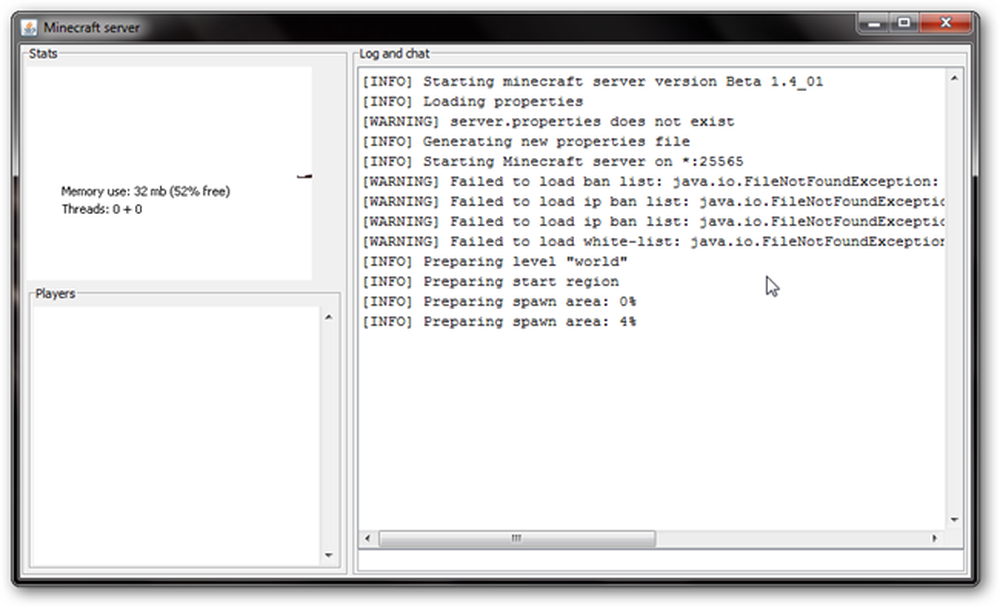Image resolution: width=1000 pixels, height=607 pixels.
Task: Click the 'Memory use: 32 mb (52% free)' text
Action: coord(145,191)
